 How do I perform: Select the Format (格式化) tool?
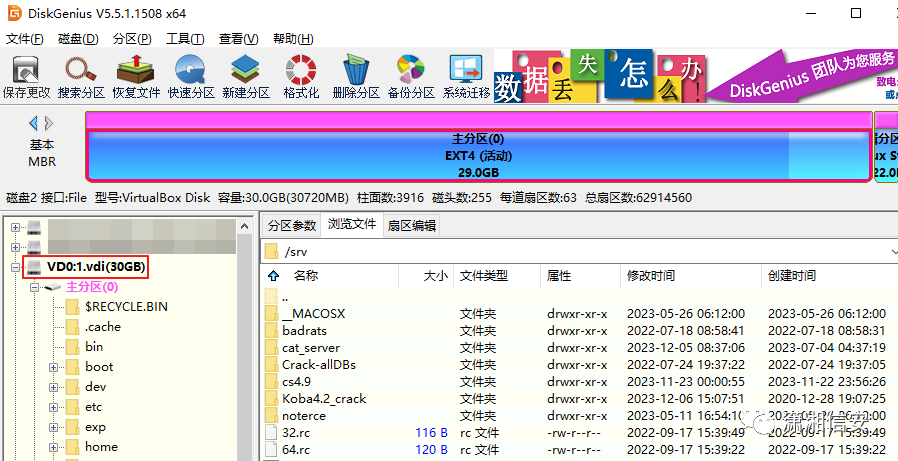point(301,77)
